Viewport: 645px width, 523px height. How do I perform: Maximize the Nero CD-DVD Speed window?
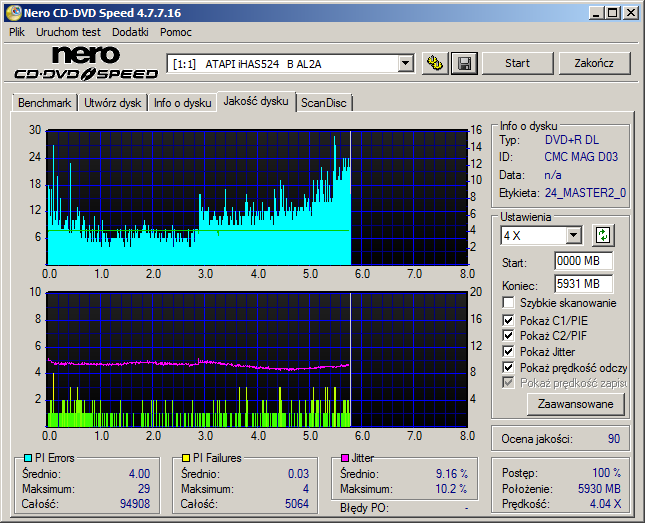[613, 13]
